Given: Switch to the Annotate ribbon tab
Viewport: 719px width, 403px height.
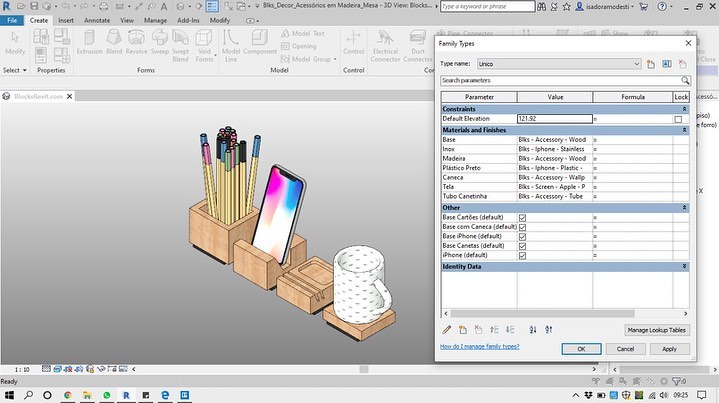Looking at the screenshot, I should tap(97, 21).
